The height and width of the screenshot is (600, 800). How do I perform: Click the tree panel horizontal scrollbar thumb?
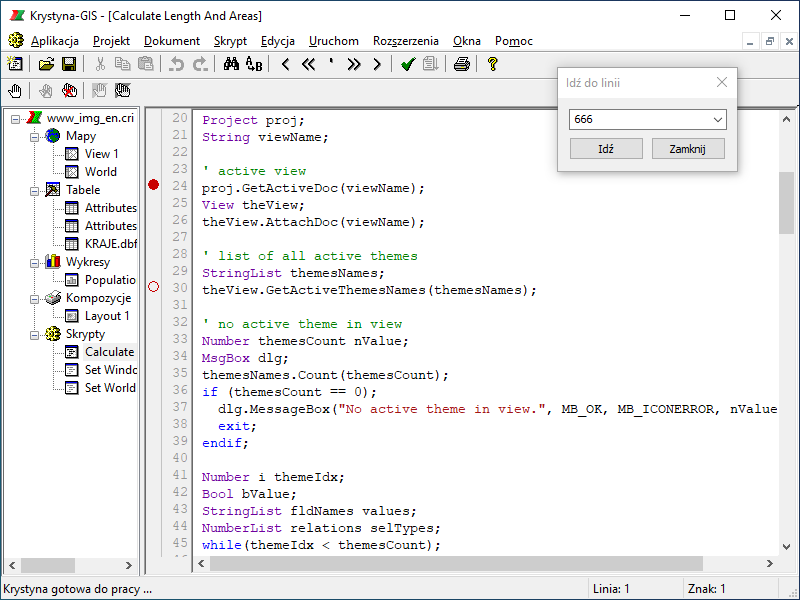pyautogui.click(x=48, y=565)
